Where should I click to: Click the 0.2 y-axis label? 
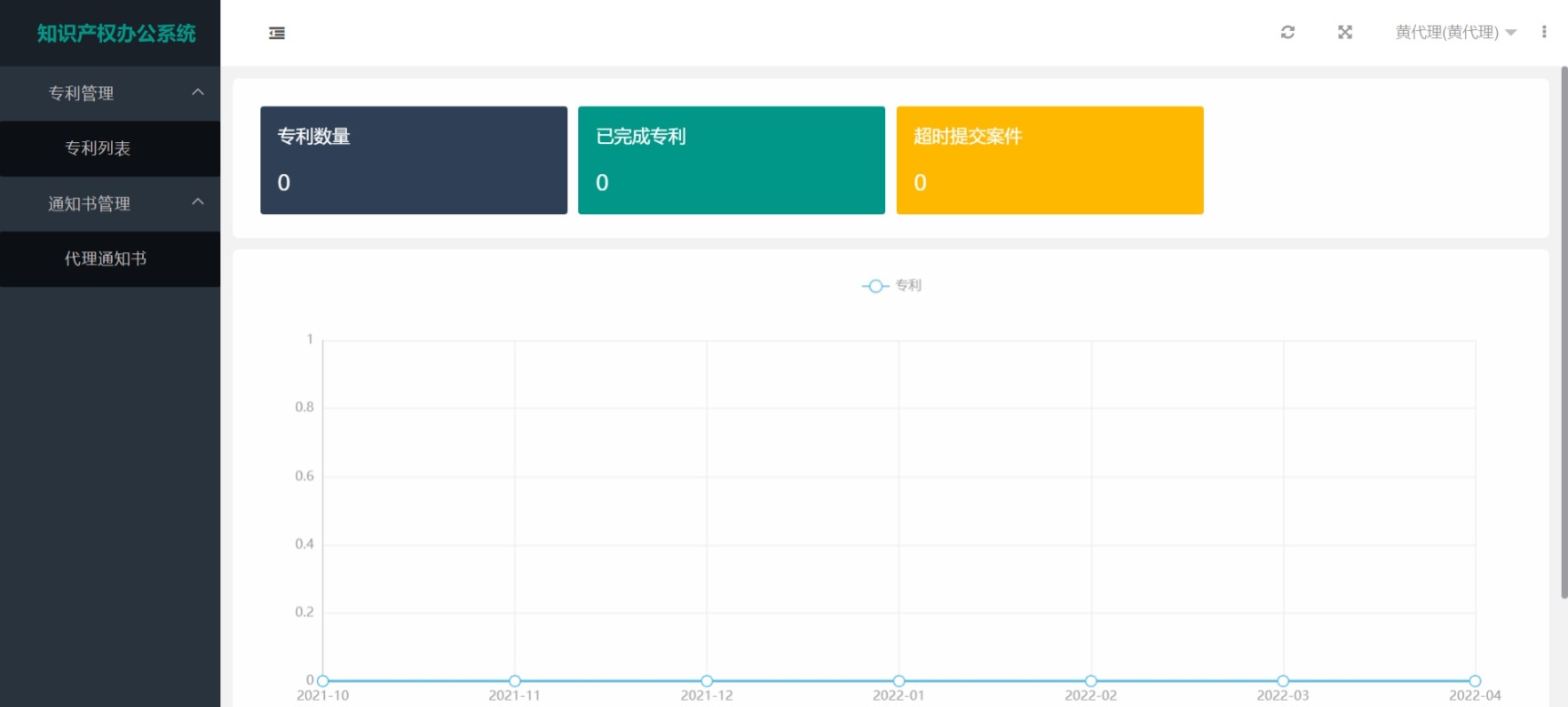304,612
